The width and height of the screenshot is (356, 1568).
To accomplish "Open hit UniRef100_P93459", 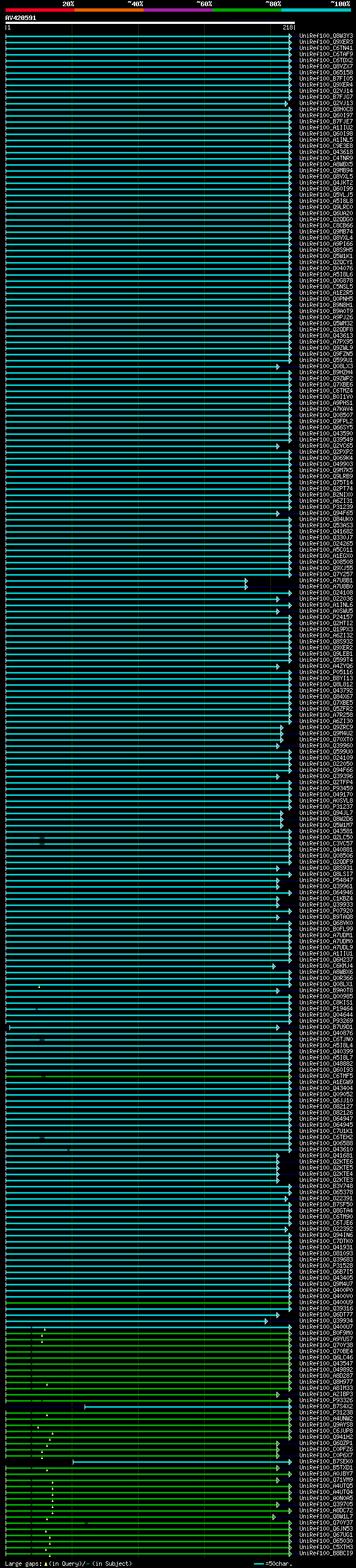I will coord(326,788).
